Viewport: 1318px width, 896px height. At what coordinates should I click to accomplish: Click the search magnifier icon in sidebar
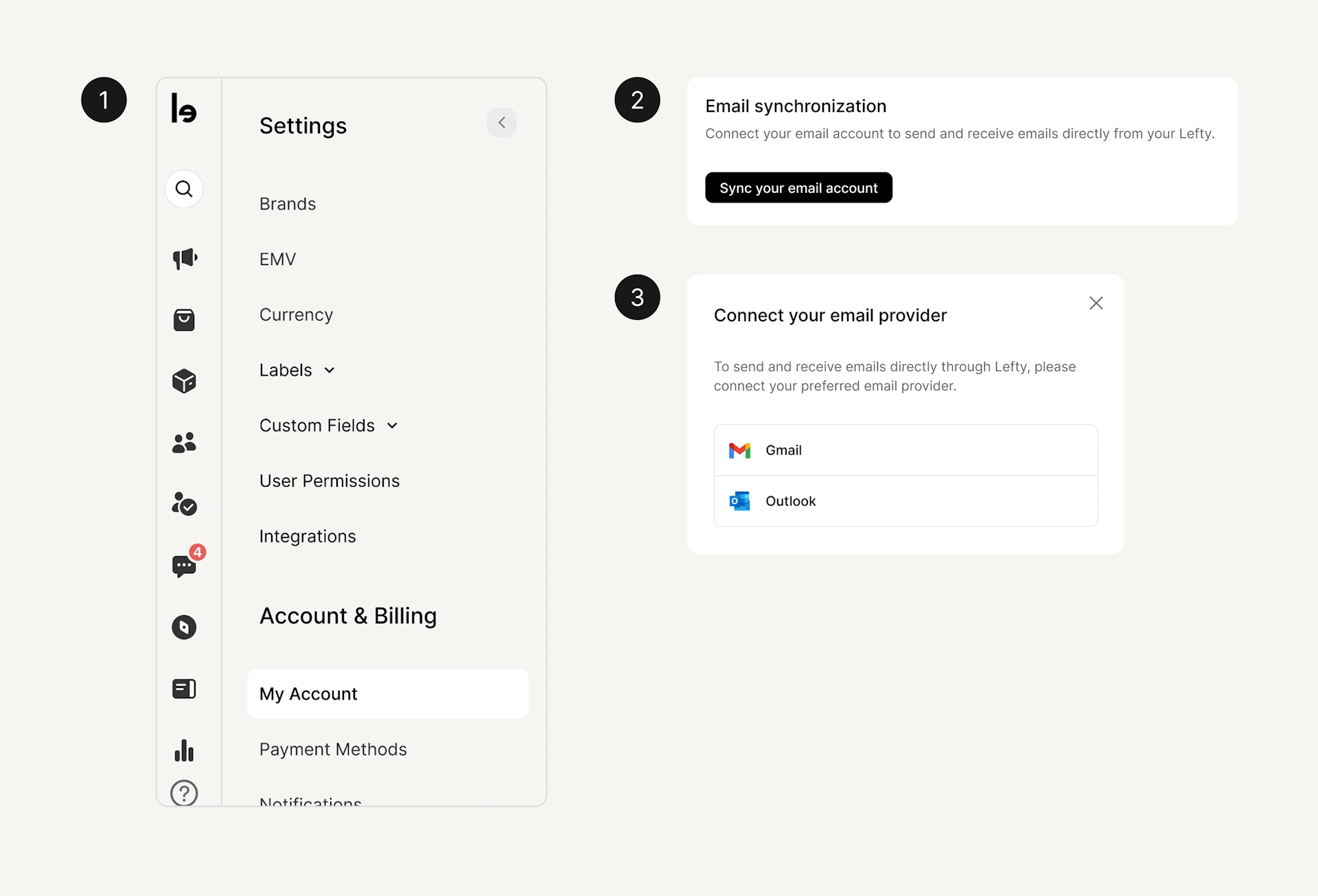tap(184, 189)
